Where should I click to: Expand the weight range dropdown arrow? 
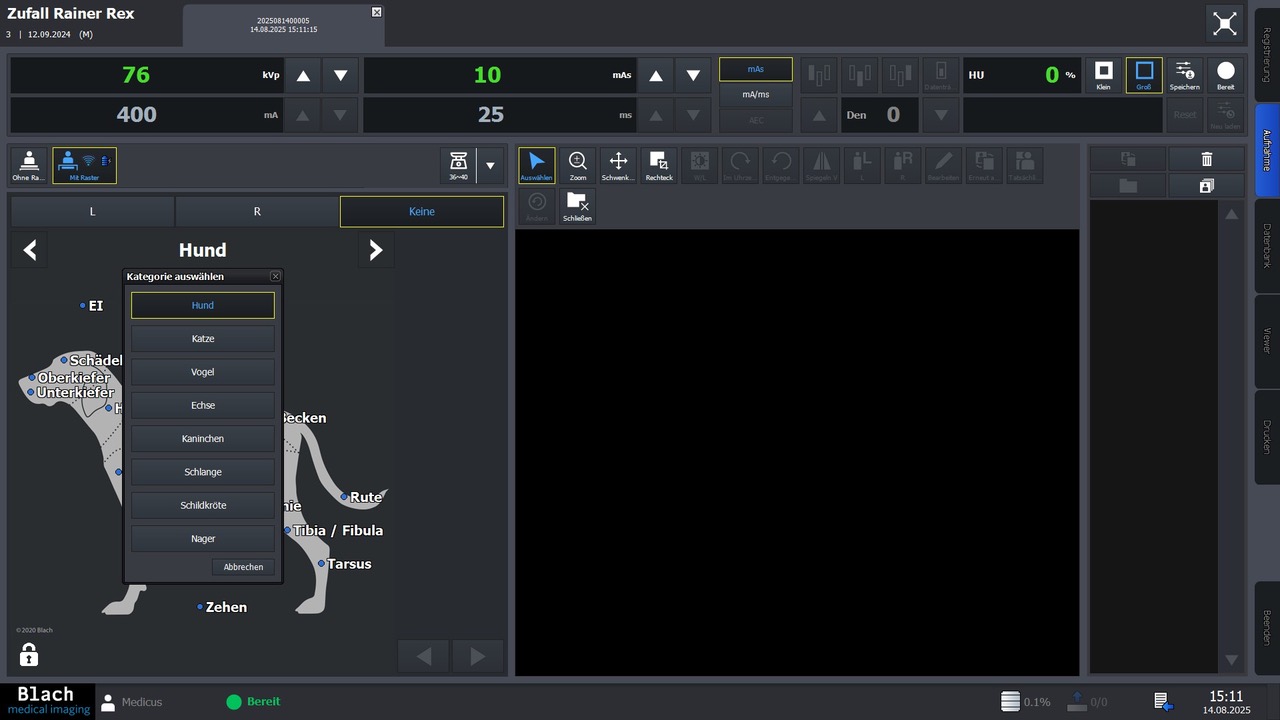tap(490, 165)
